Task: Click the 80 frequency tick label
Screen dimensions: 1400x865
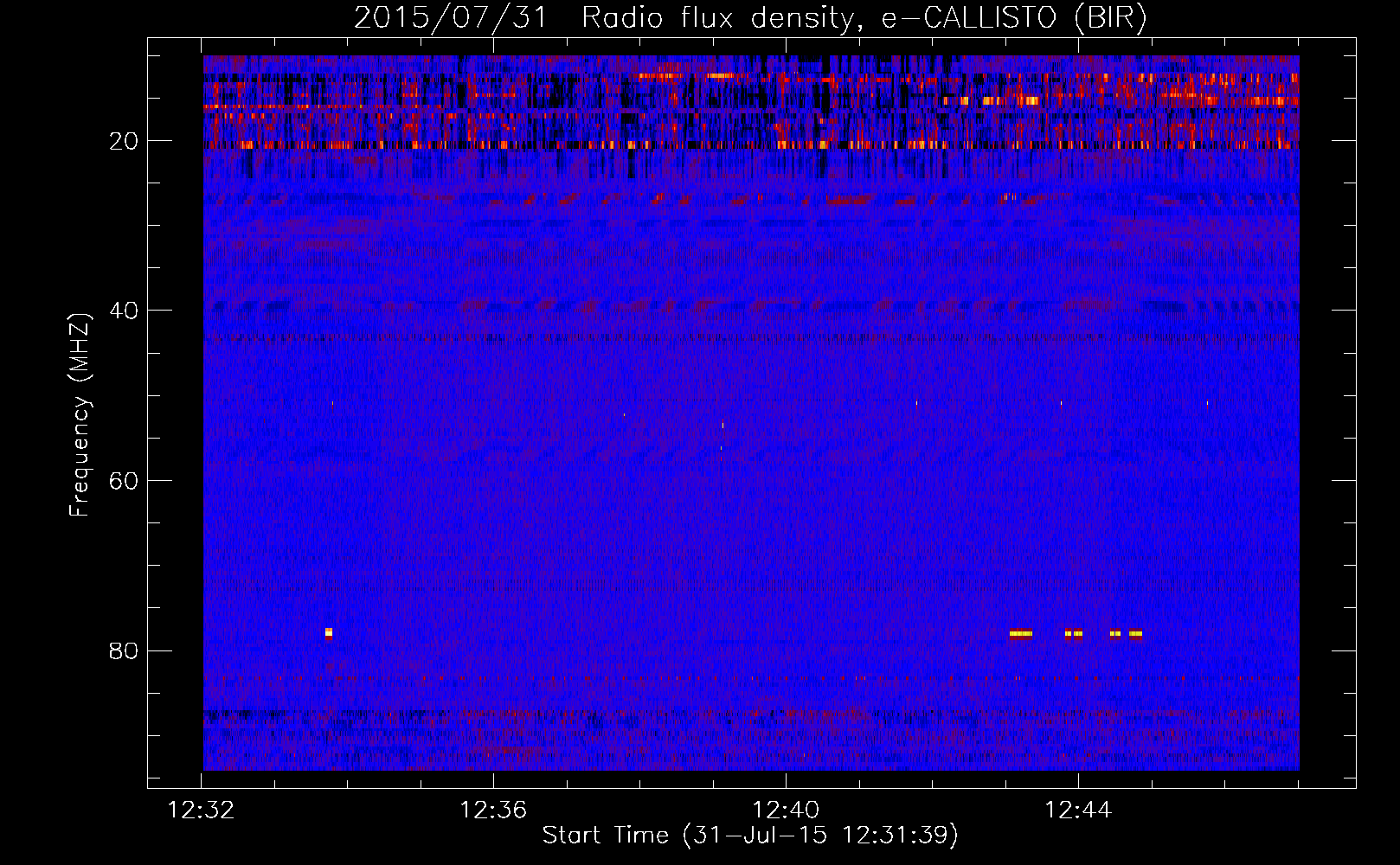Action: [124, 650]
